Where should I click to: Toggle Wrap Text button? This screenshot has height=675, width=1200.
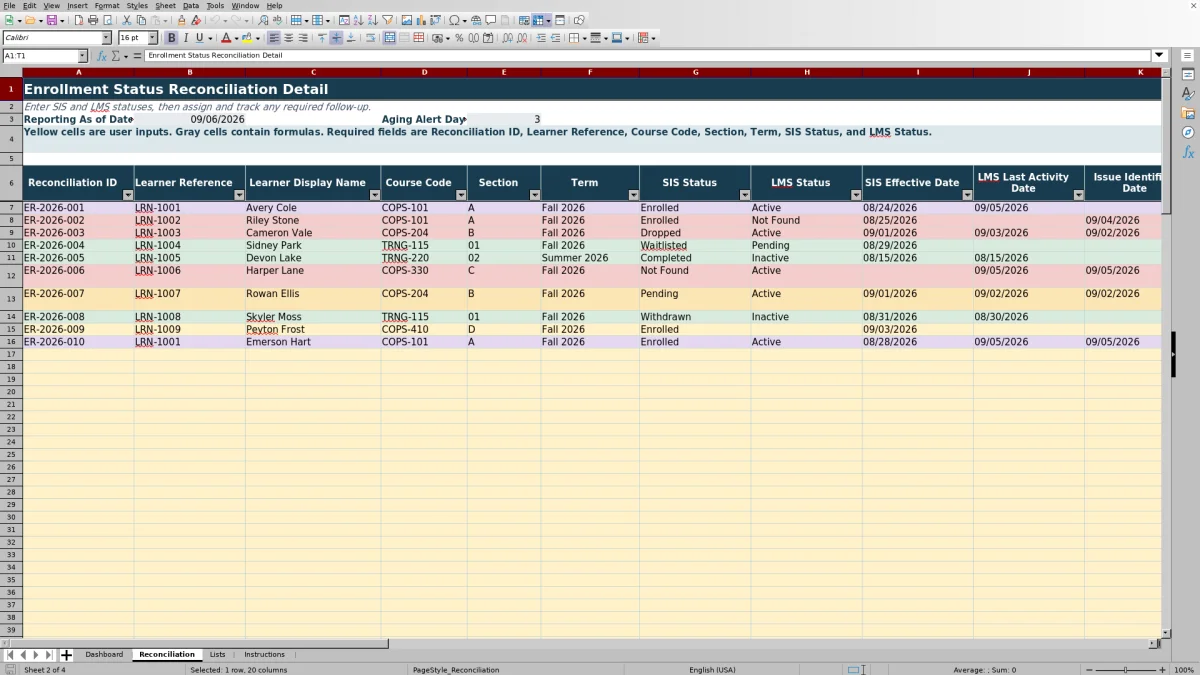(370, 38)
